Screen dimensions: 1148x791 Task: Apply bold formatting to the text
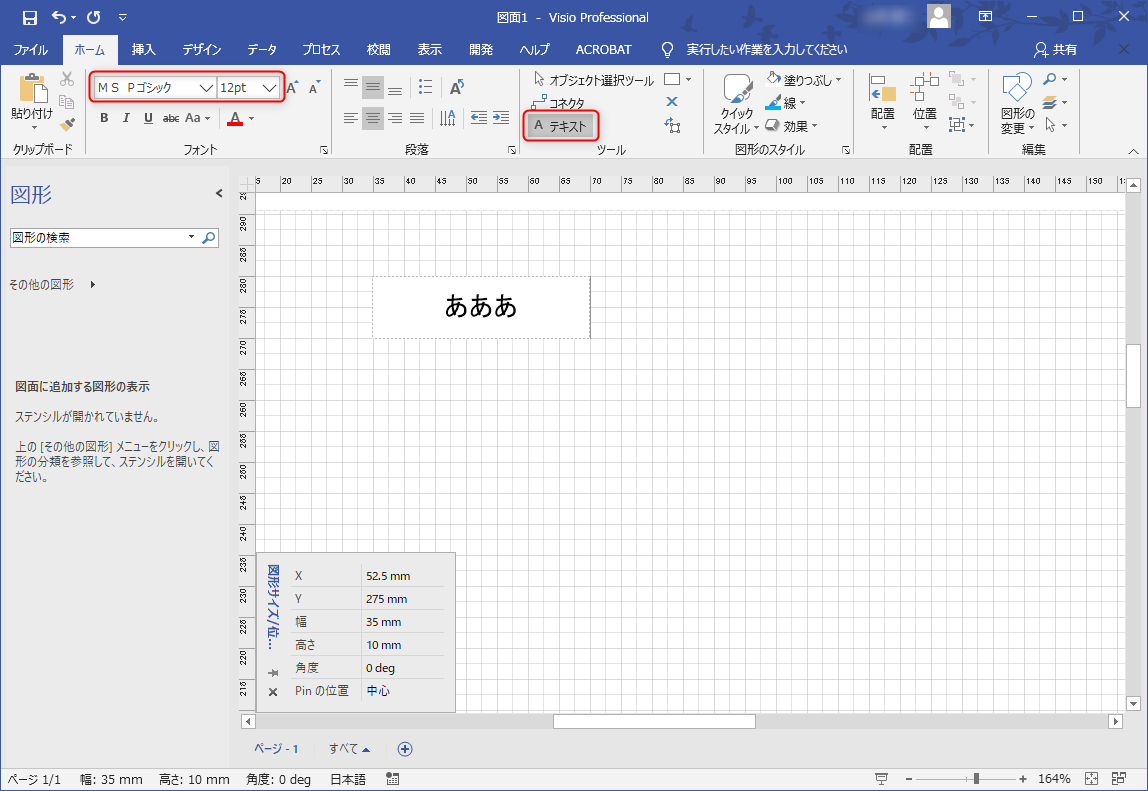pos(103,117)
